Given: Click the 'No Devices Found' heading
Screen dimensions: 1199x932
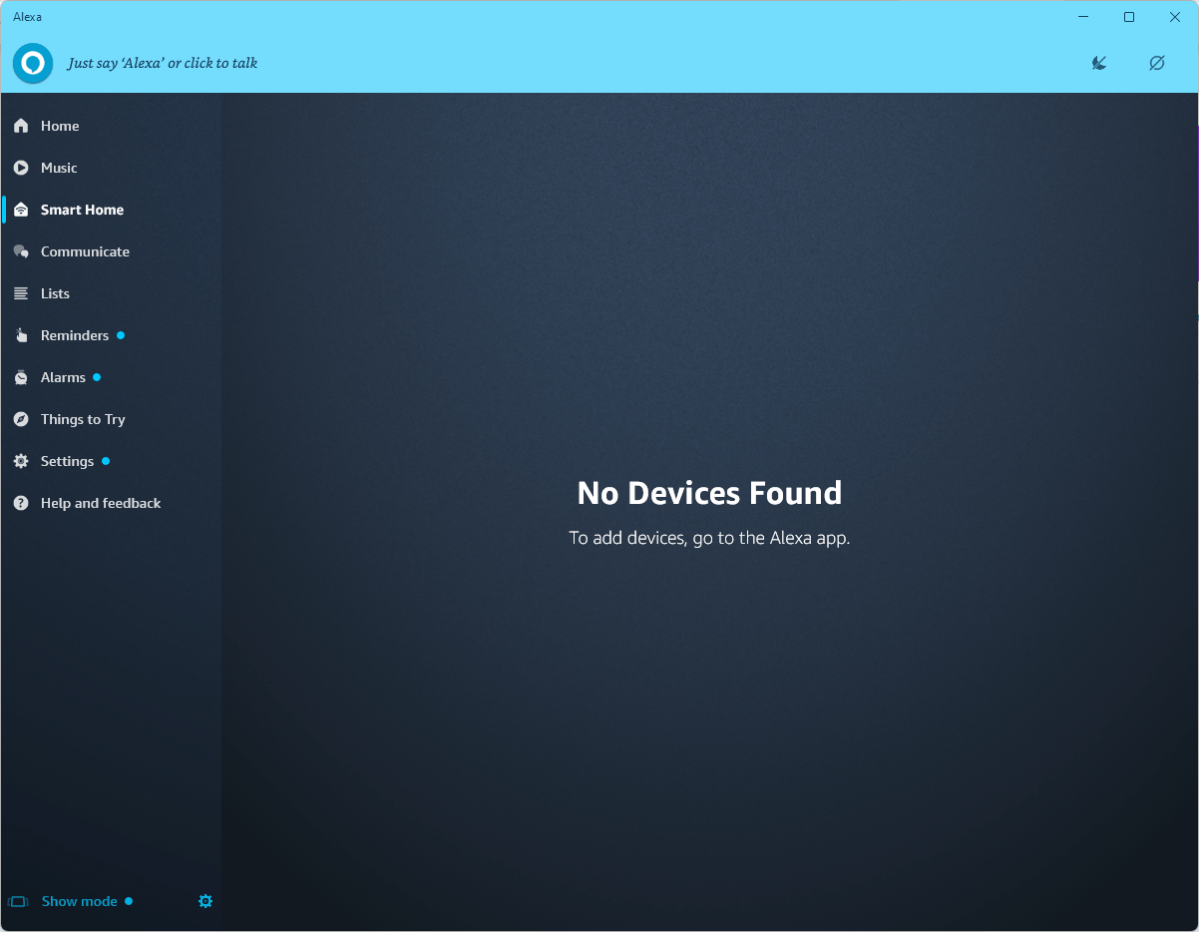Looking at the screenshot, I should [x=709, y=493].
